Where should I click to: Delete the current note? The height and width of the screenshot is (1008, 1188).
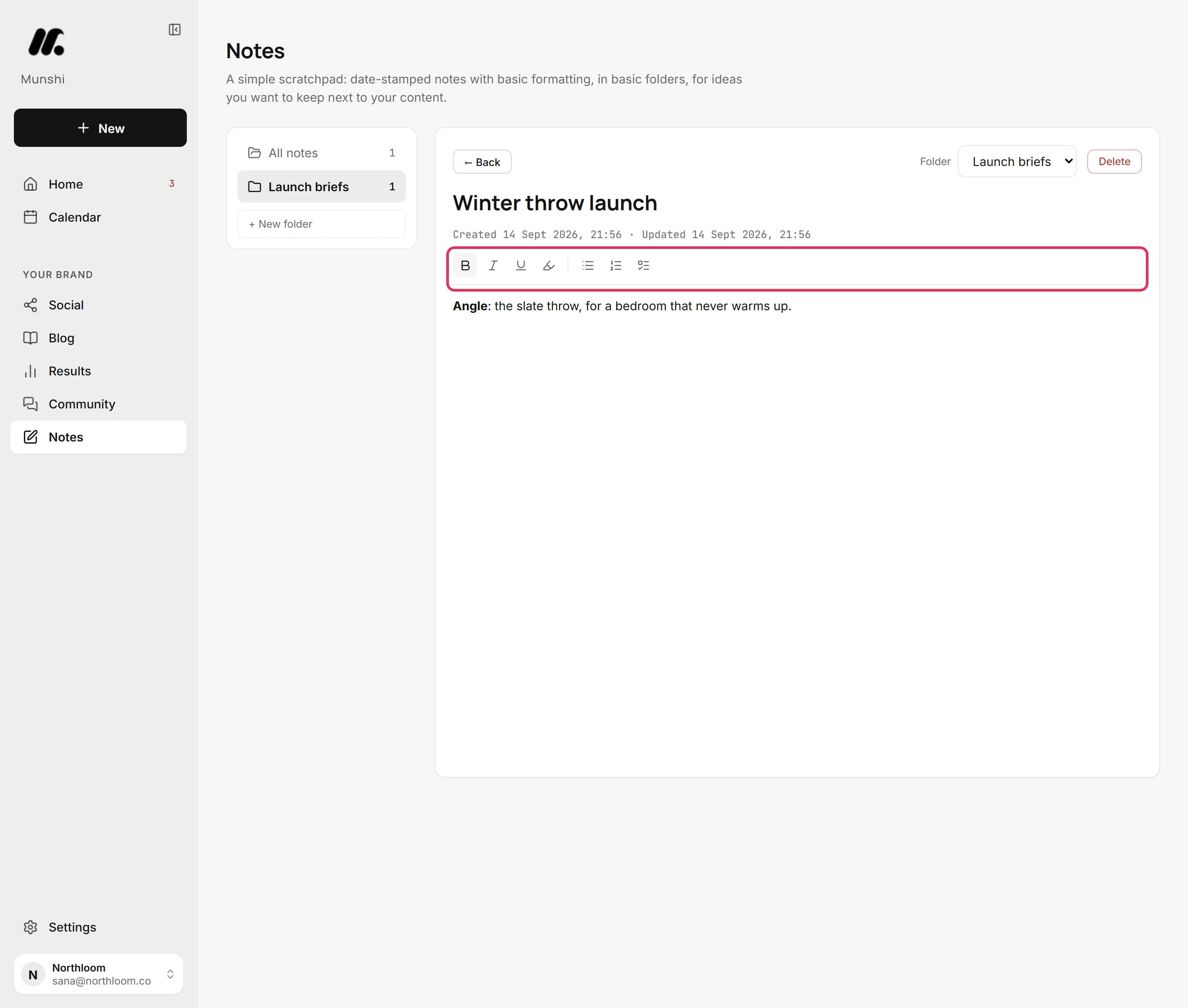1114,162
